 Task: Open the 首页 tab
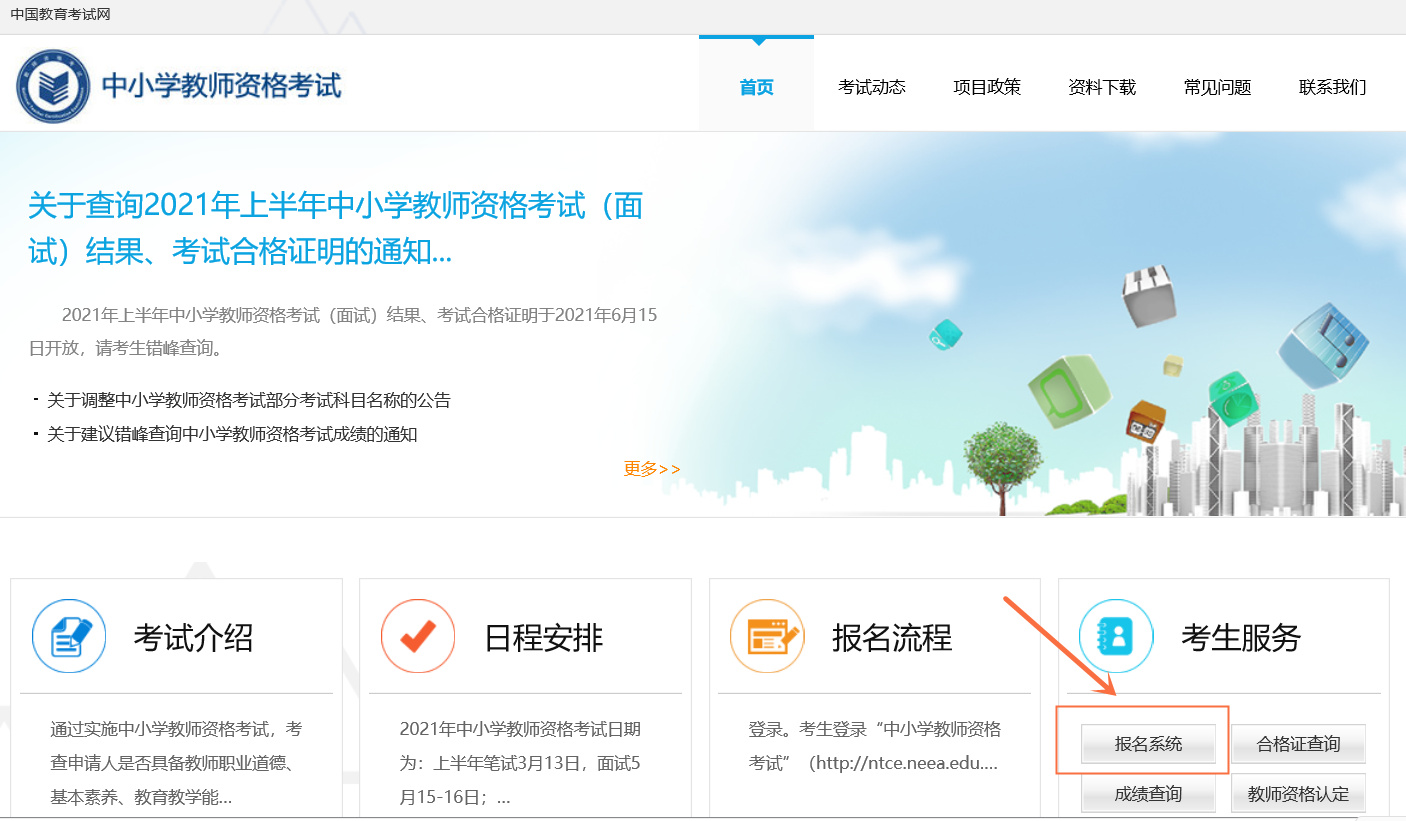(756, 87)
